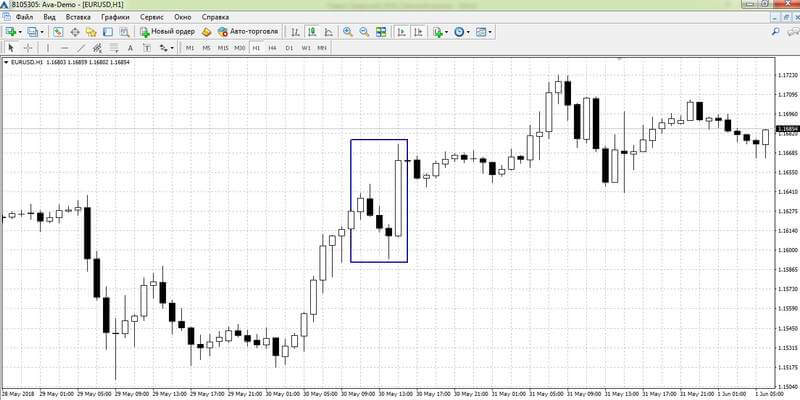
Task: Tile chart windows icon
Action: coord(381,32)
